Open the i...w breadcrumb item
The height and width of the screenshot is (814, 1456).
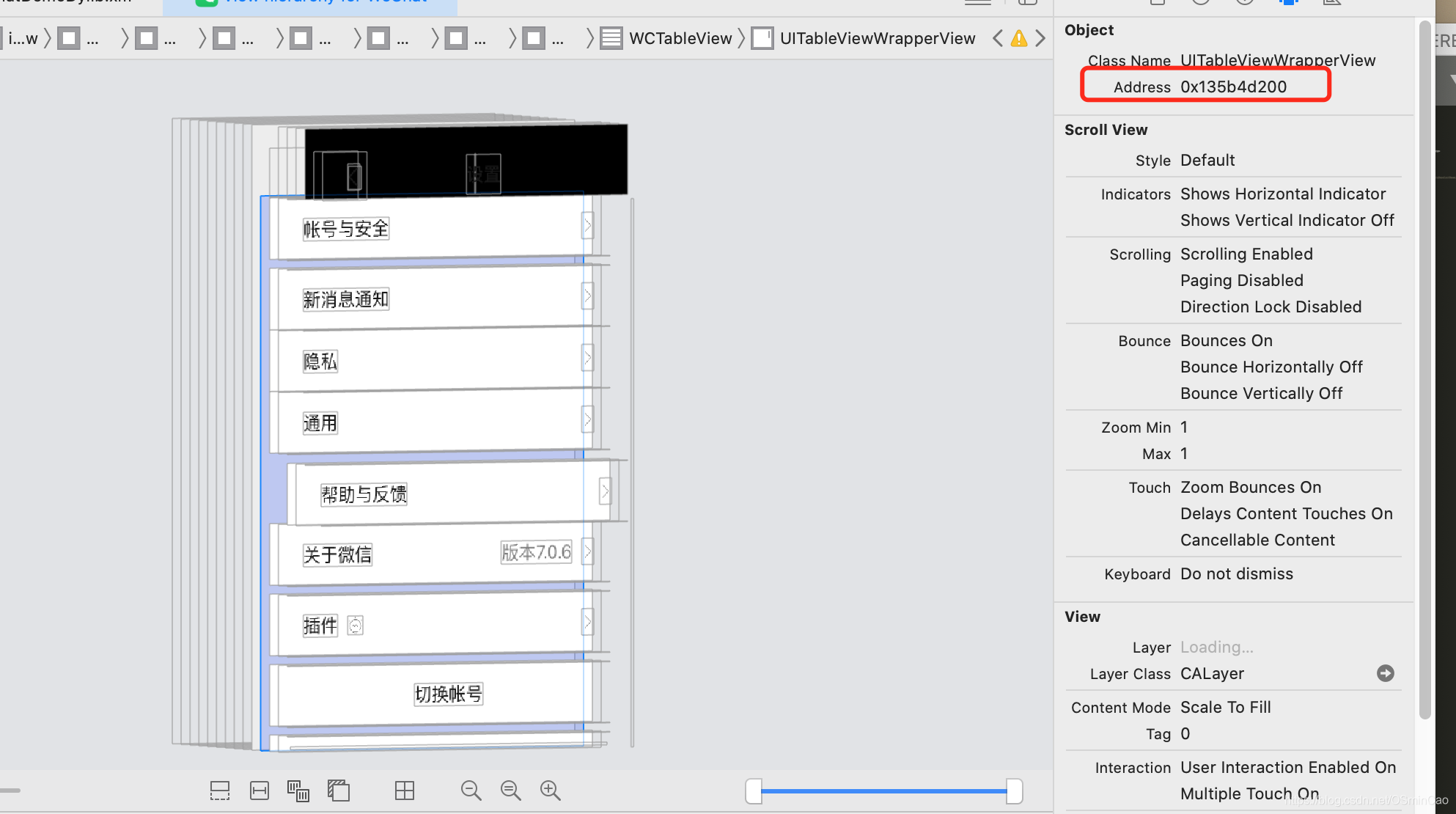23,39
